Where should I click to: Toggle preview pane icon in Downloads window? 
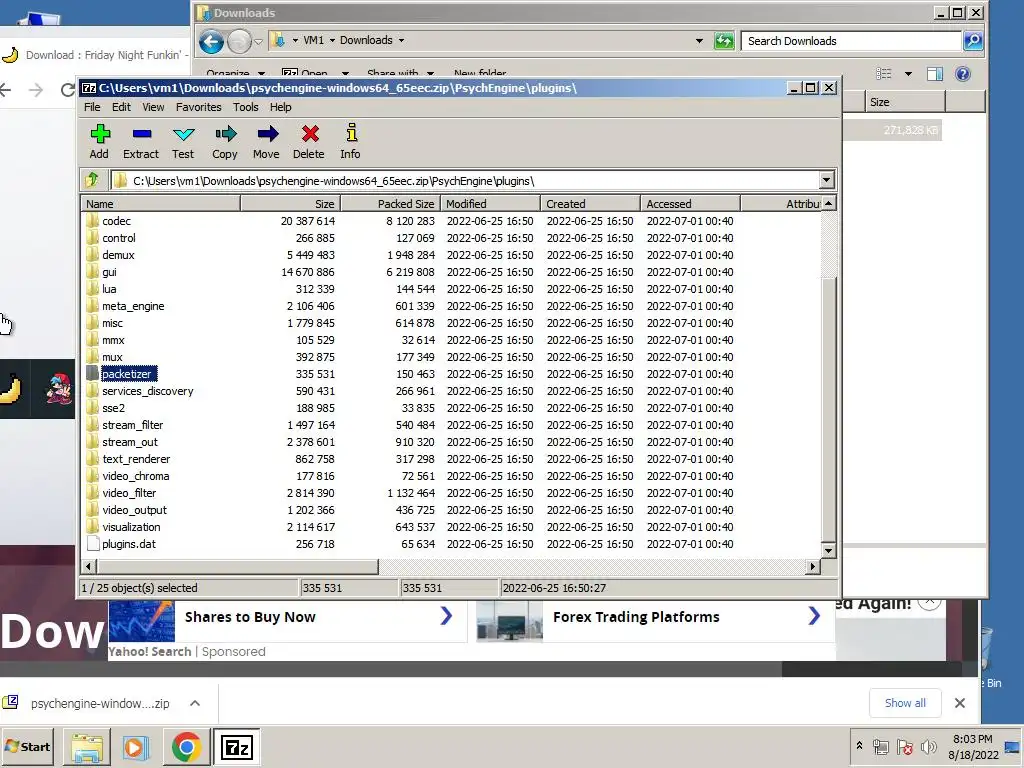click(x=935, y=74)
